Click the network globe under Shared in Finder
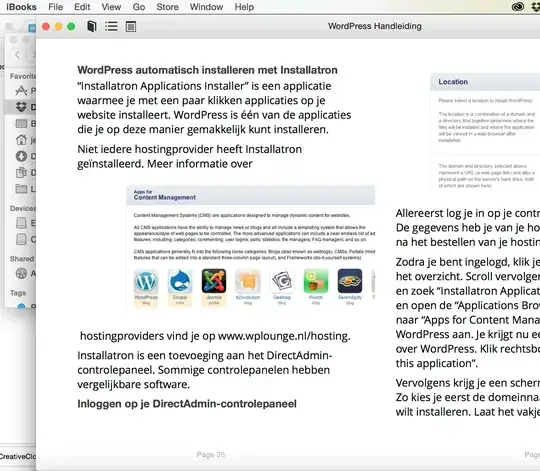This screenshot has width=540, height=471. click(21, 273)
